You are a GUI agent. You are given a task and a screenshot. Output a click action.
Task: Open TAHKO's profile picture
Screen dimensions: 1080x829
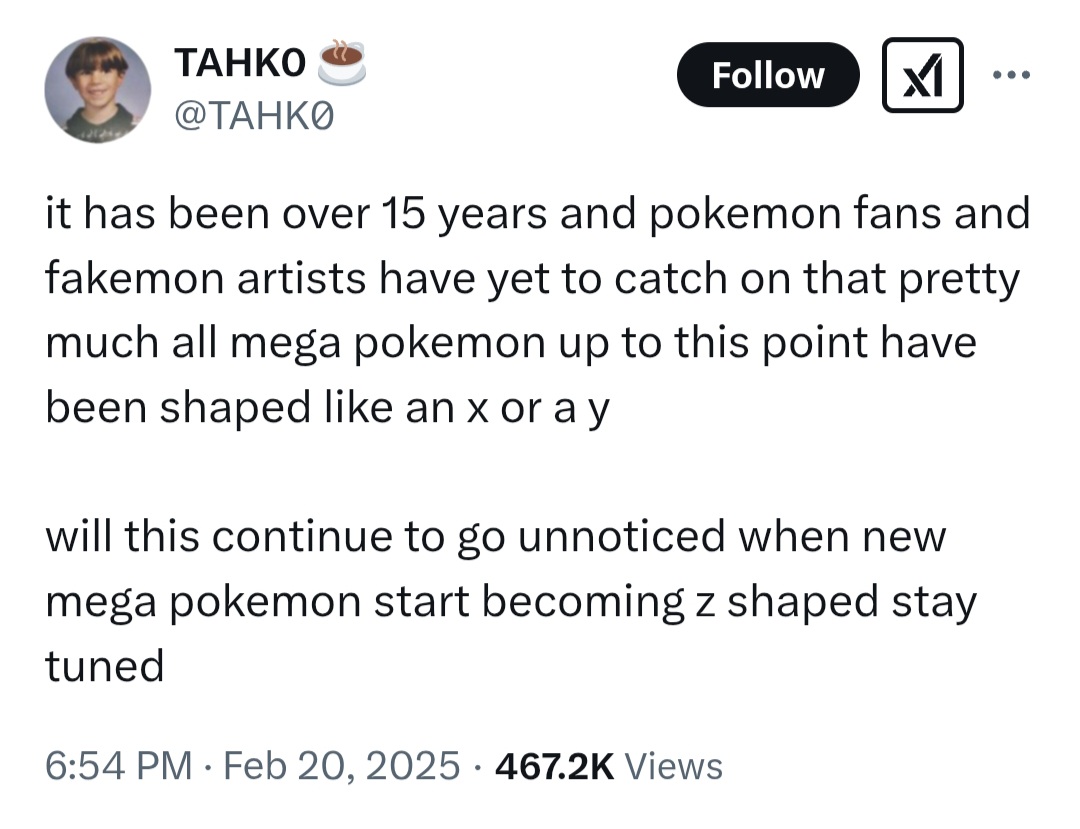[x=98, y=90]
